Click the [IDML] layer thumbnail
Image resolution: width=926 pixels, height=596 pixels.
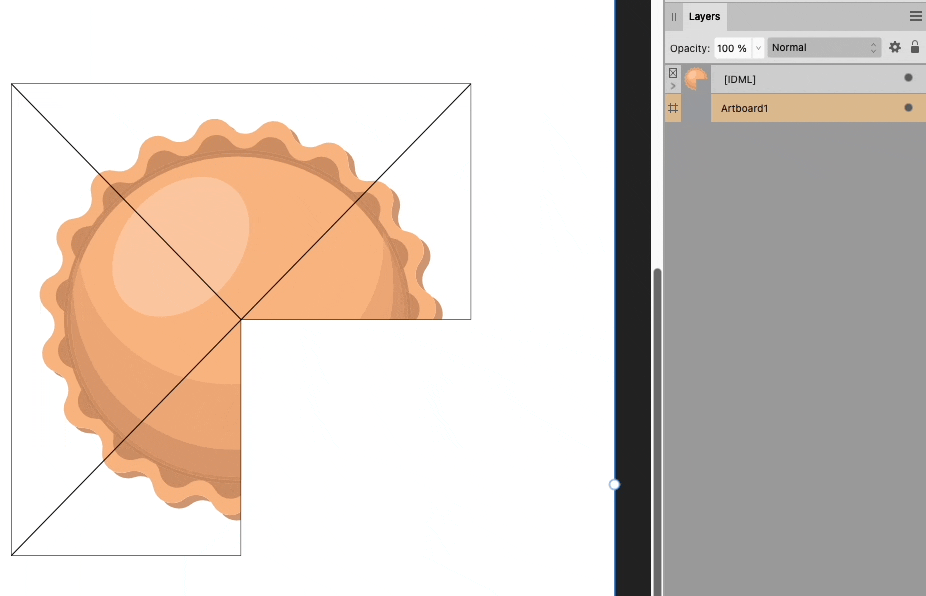coord(696,79)
